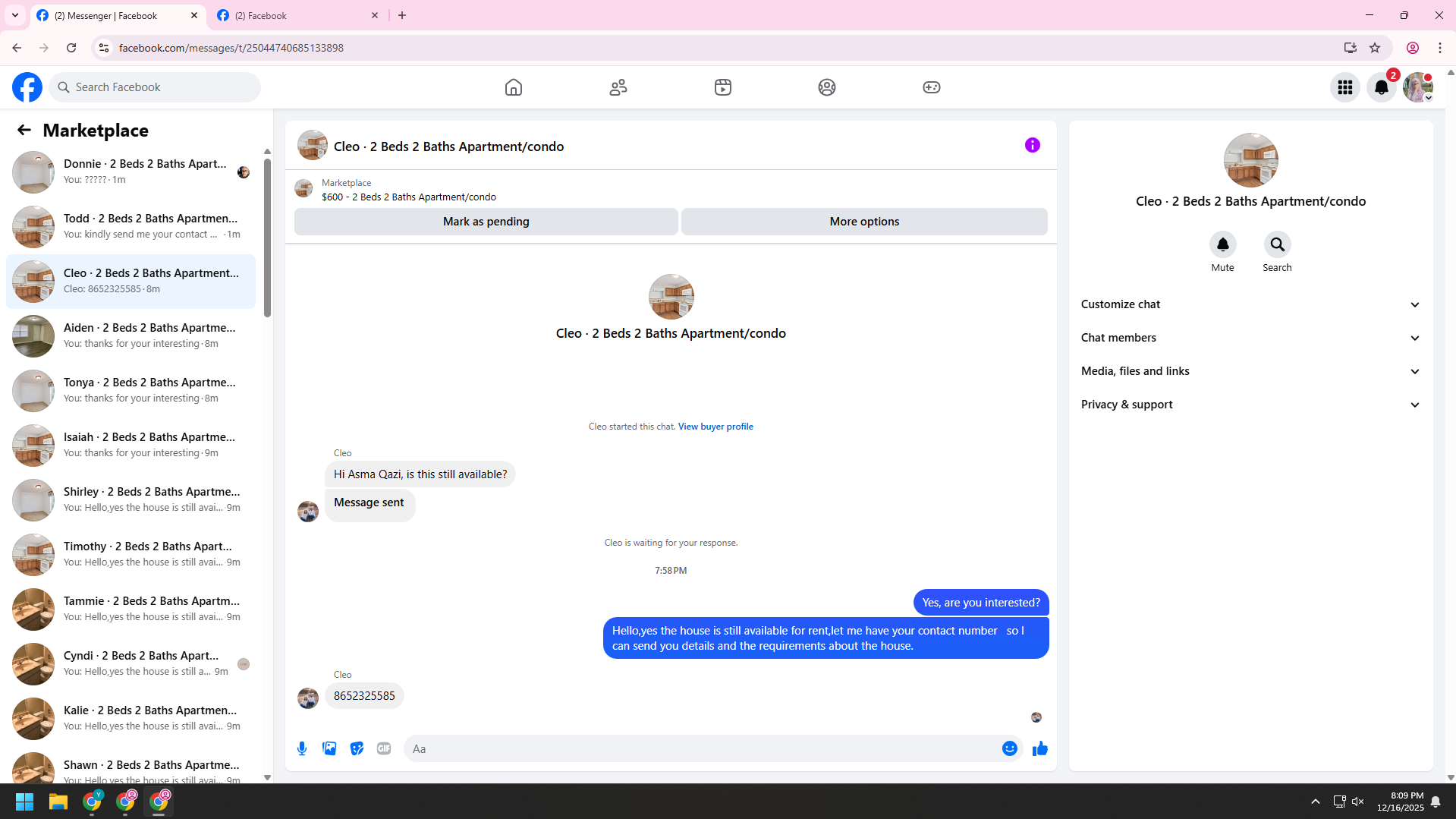Switch to the second Facebook tab
Viewport: 1456px width, 819px height.
297,15
